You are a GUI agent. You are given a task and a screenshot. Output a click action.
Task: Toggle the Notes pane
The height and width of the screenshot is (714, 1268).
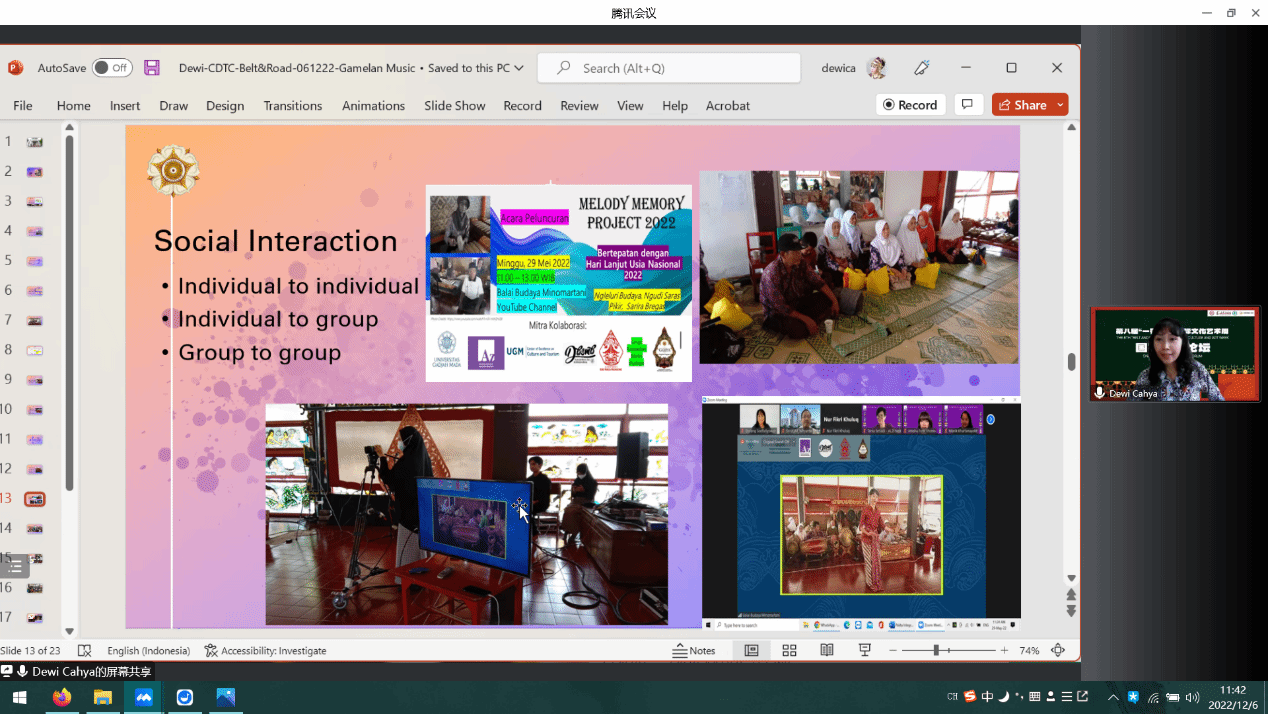click(x=694, y=650)
